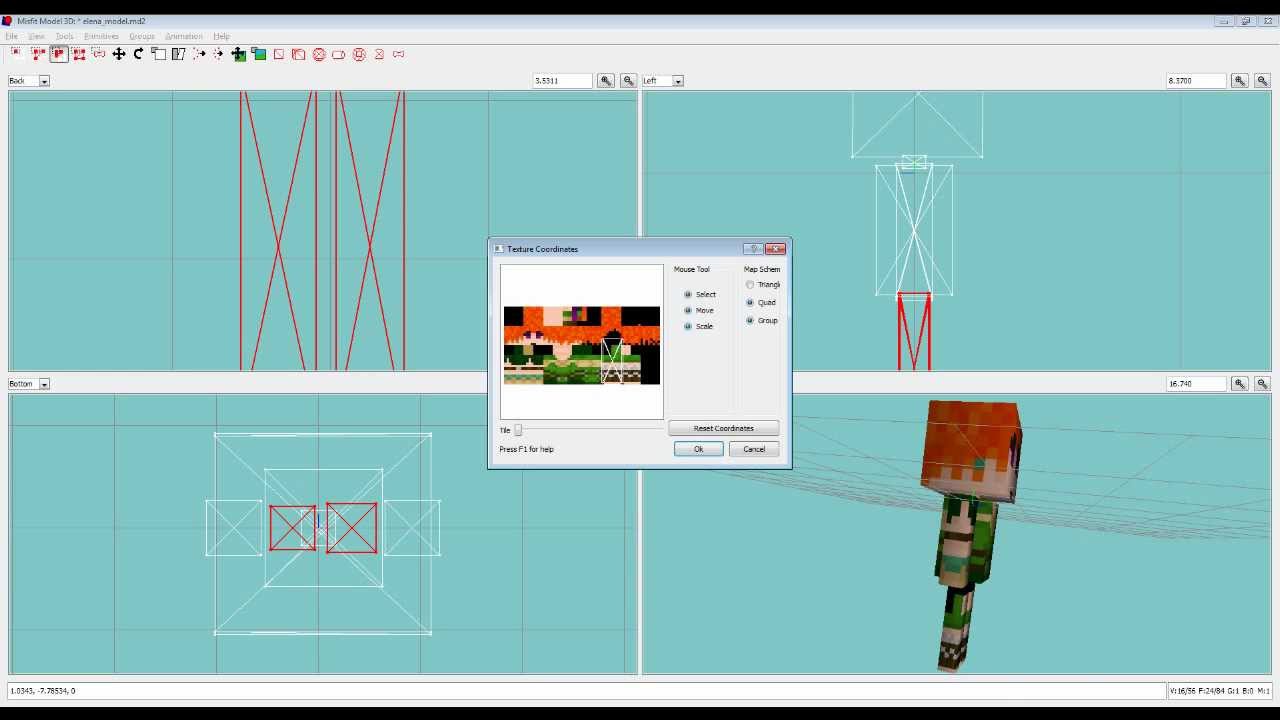Open the Groups menu
The height and width of the screenshot is (720, 1280).
coord(142,36)
